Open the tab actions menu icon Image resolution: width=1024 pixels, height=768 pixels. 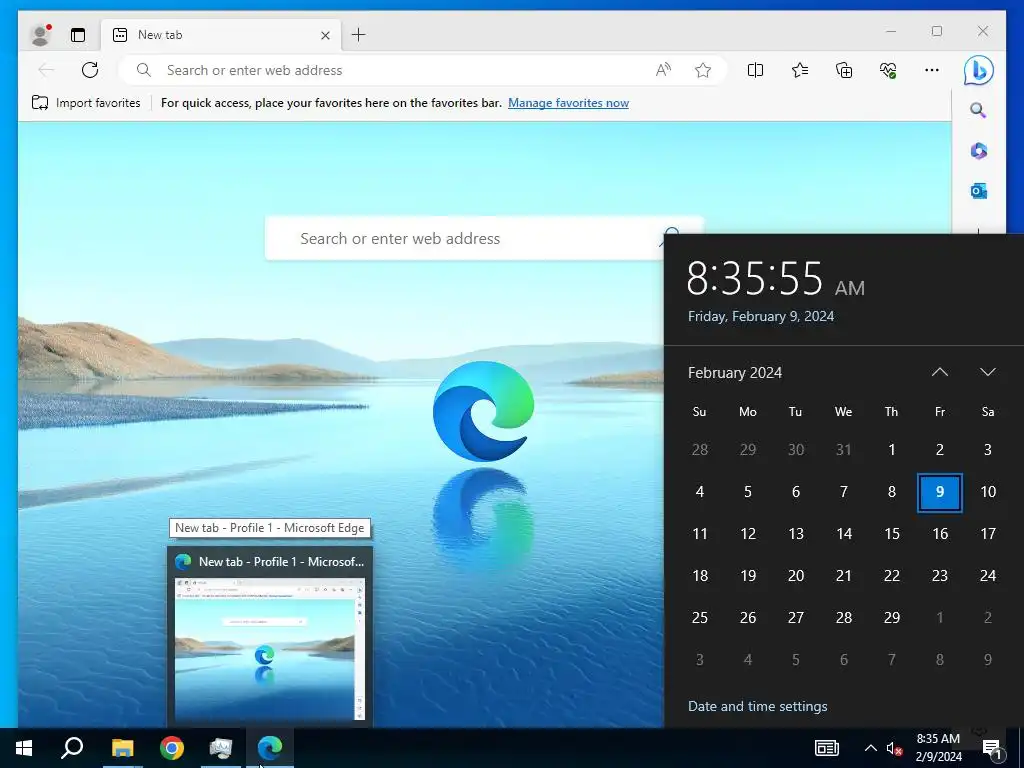click(78, 35)
